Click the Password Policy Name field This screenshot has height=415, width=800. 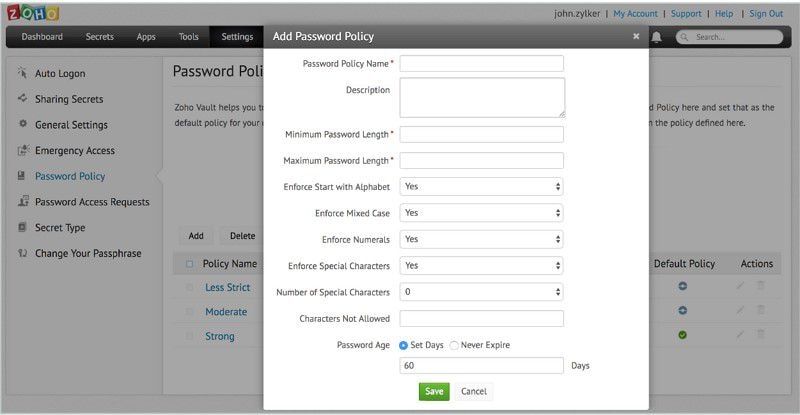[x=481, y=64]
